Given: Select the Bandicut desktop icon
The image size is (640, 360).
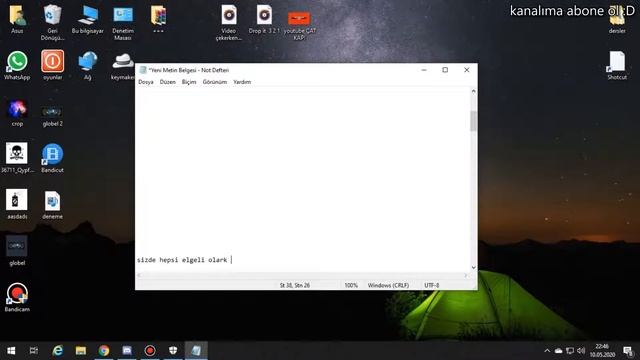Looking at the screenshot, I should [52, 158].
